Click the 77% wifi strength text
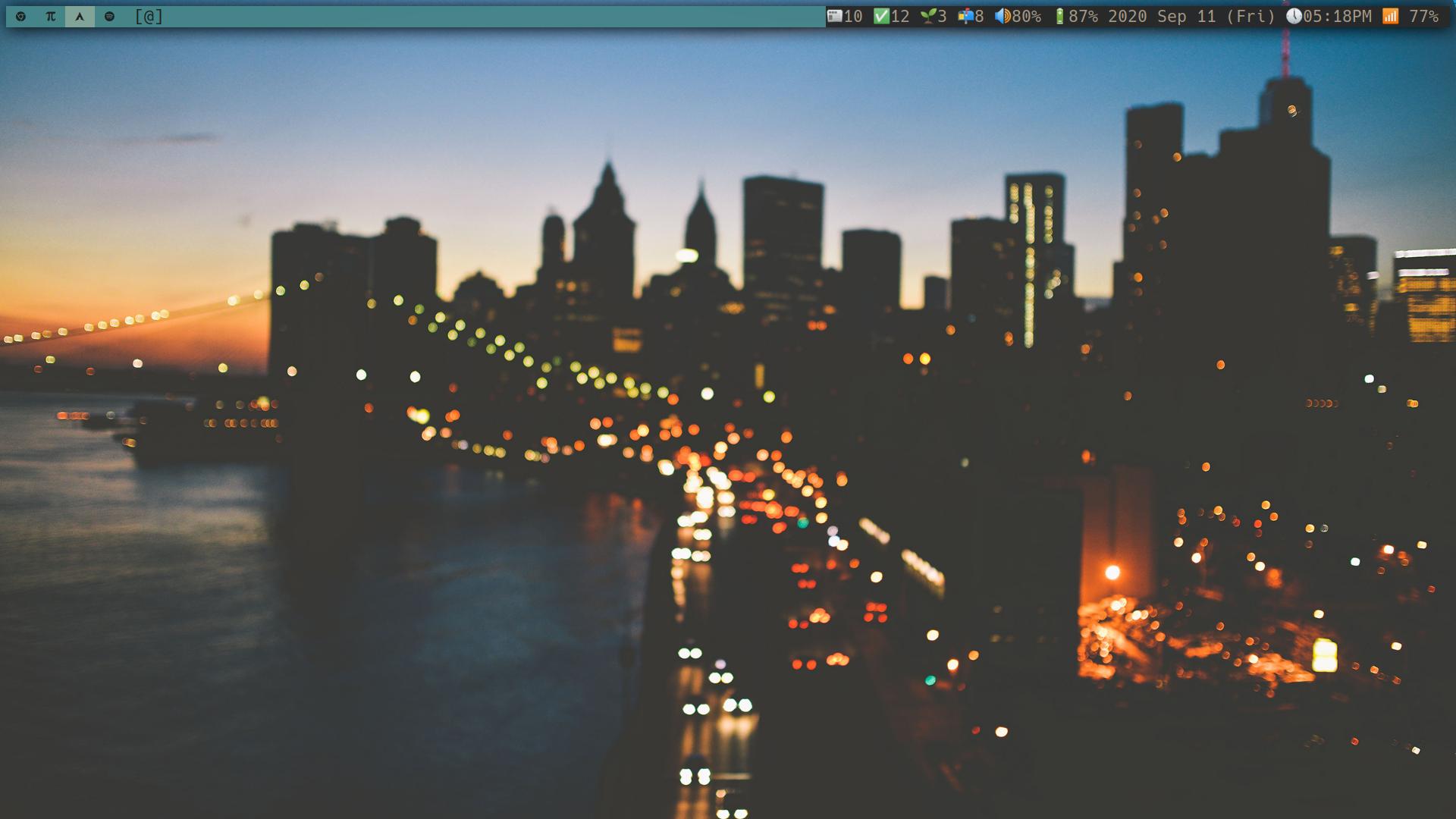 pyautogui.click(x=1423, y=16)
